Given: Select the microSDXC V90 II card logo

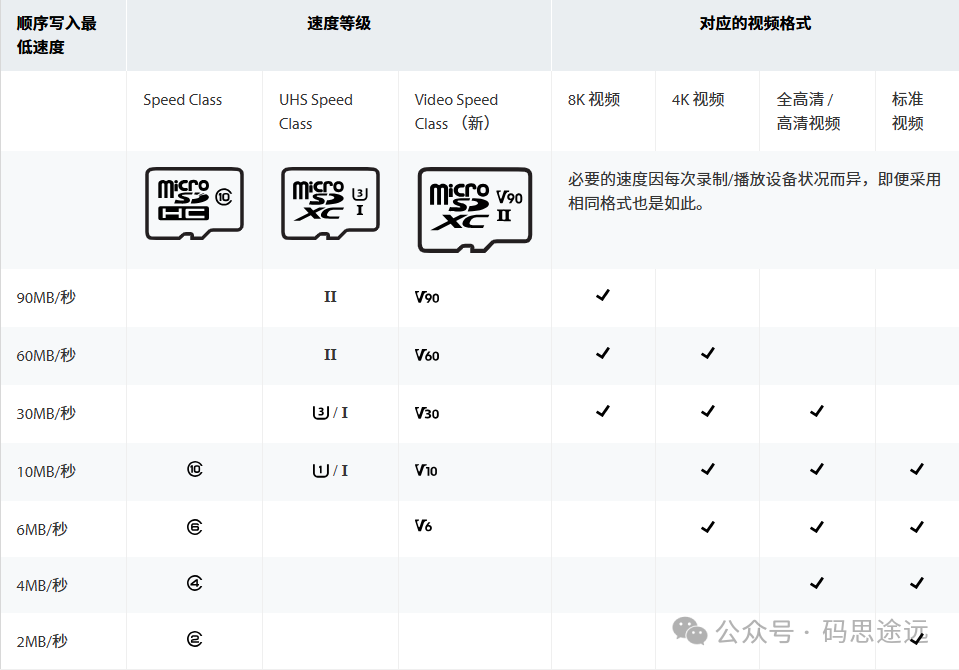Looking at the screenshot, I should pos(474,210).
